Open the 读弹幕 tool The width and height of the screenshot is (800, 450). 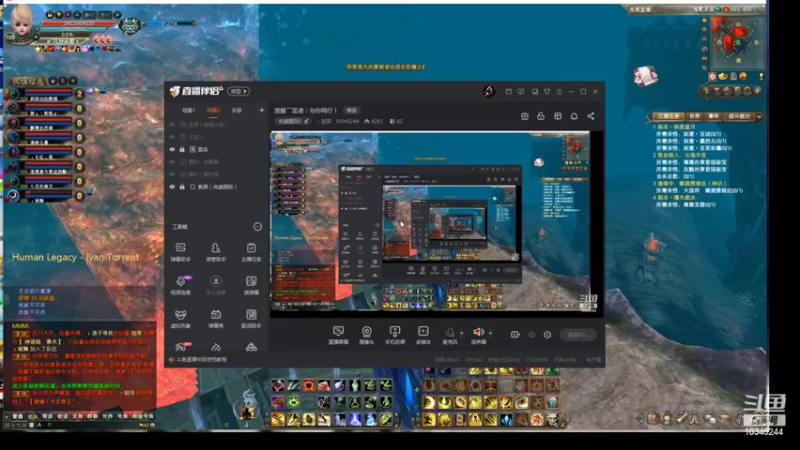coord(251,285)
